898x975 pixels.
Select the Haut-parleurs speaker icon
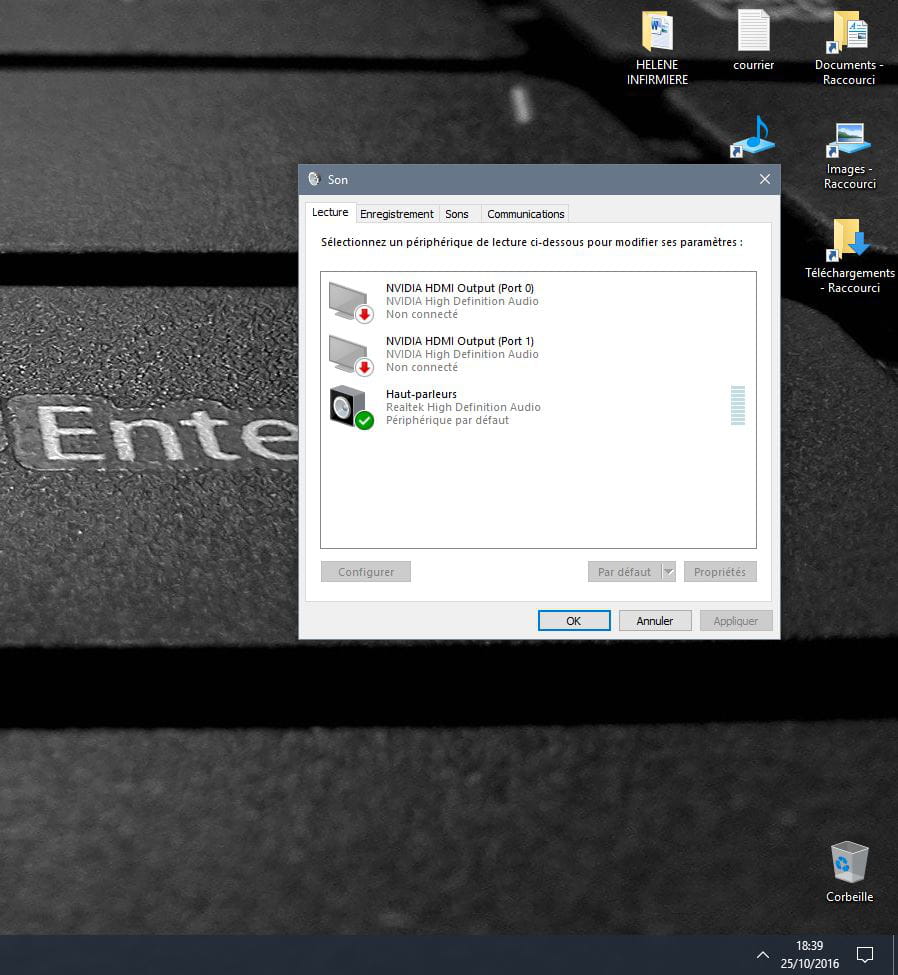(x=350, y=407)
